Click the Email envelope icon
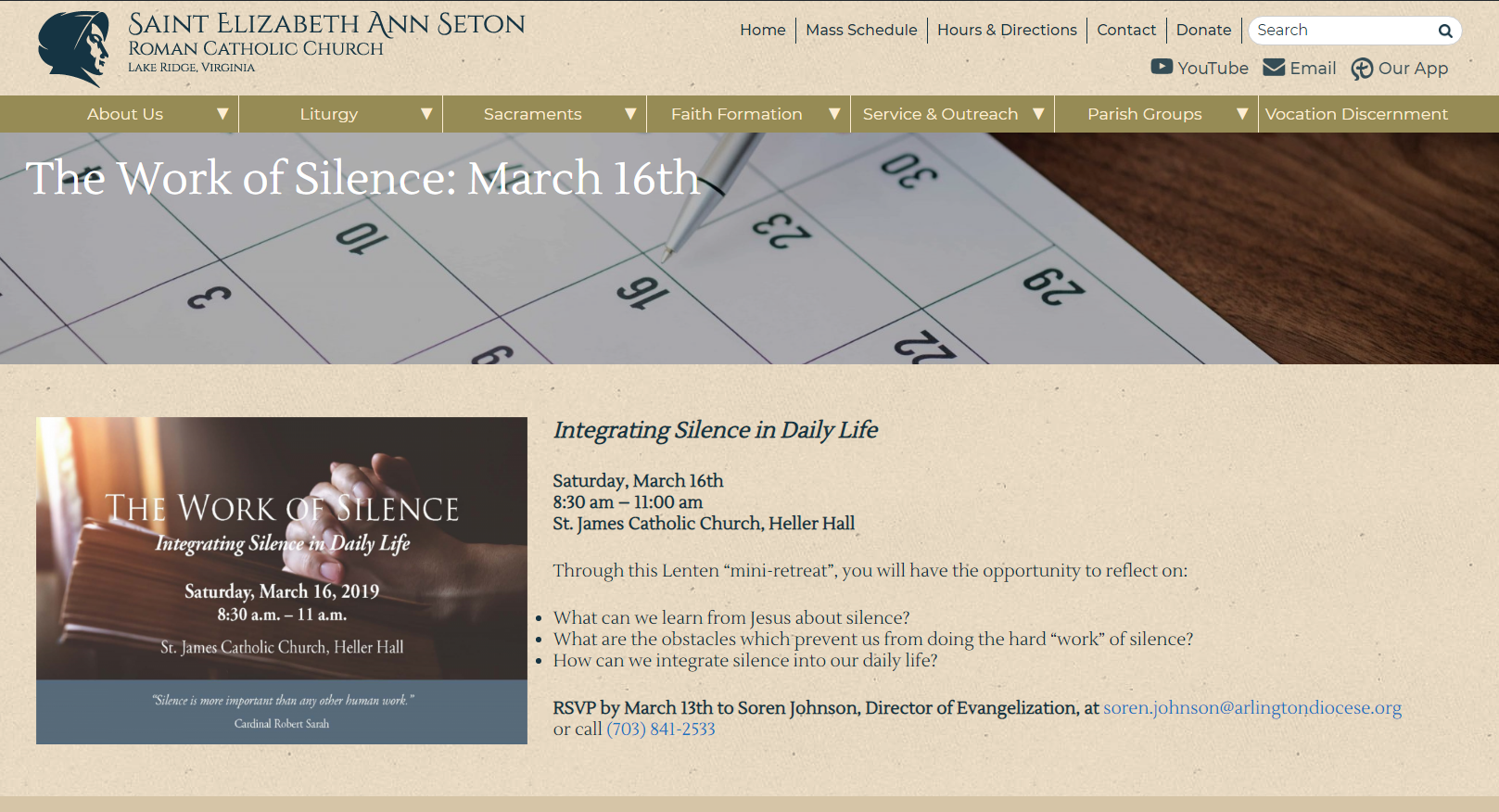Viewport: 1499px width, 812px height. tap(1274, 68)
